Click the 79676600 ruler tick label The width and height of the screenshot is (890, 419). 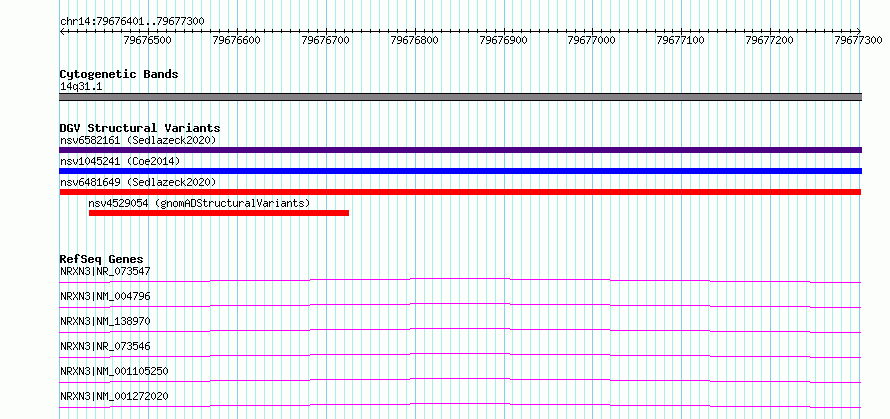237,40
